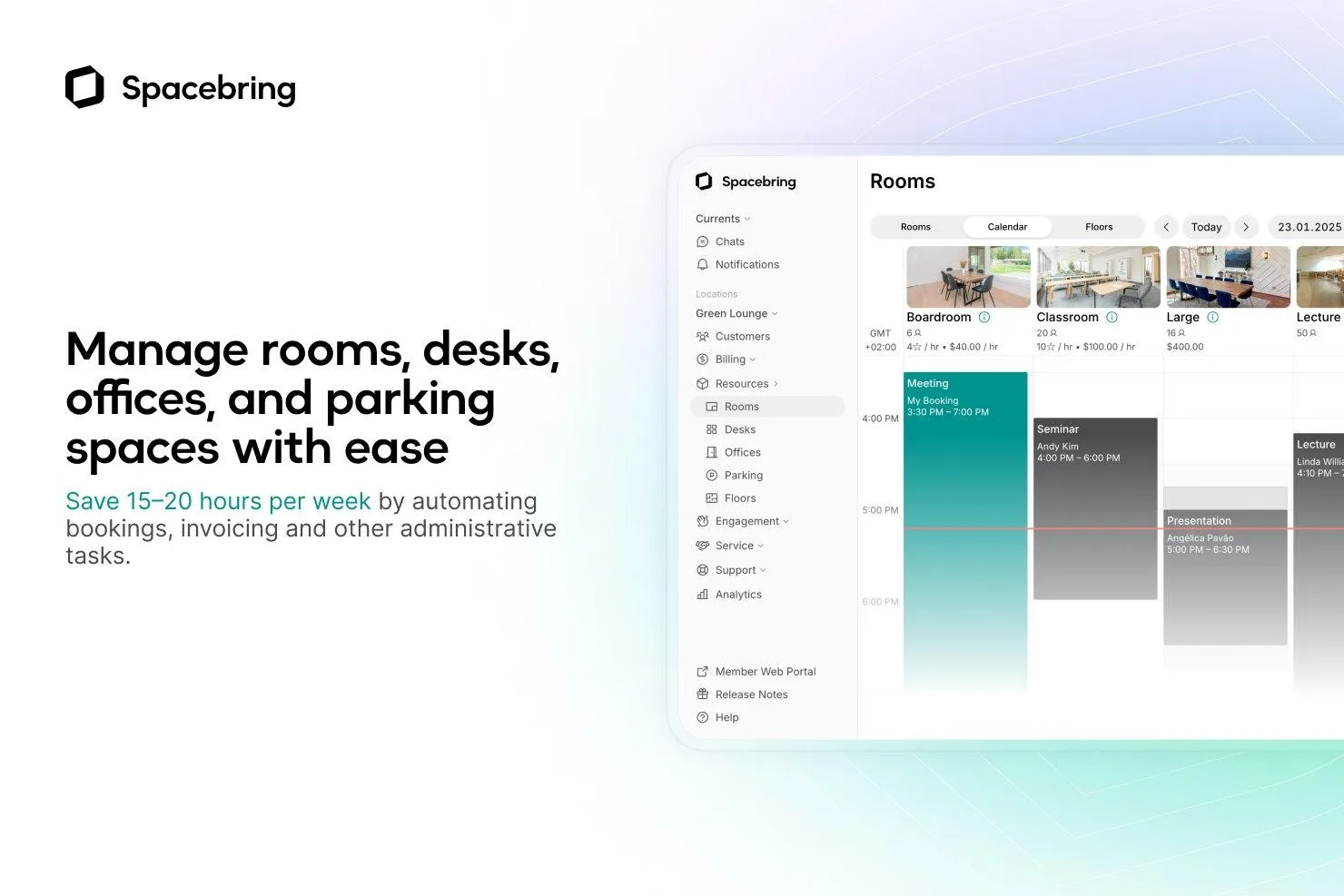Open the Presentation booking by Angélica Pavão

pos(1225,577)
